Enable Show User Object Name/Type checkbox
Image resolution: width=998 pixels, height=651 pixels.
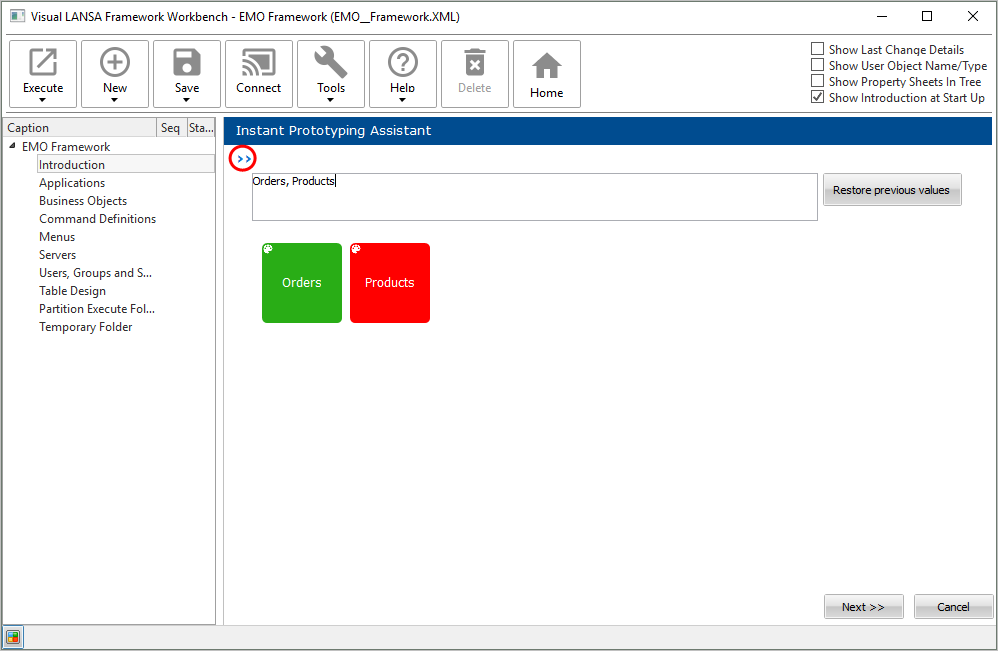tap(817, 65)
